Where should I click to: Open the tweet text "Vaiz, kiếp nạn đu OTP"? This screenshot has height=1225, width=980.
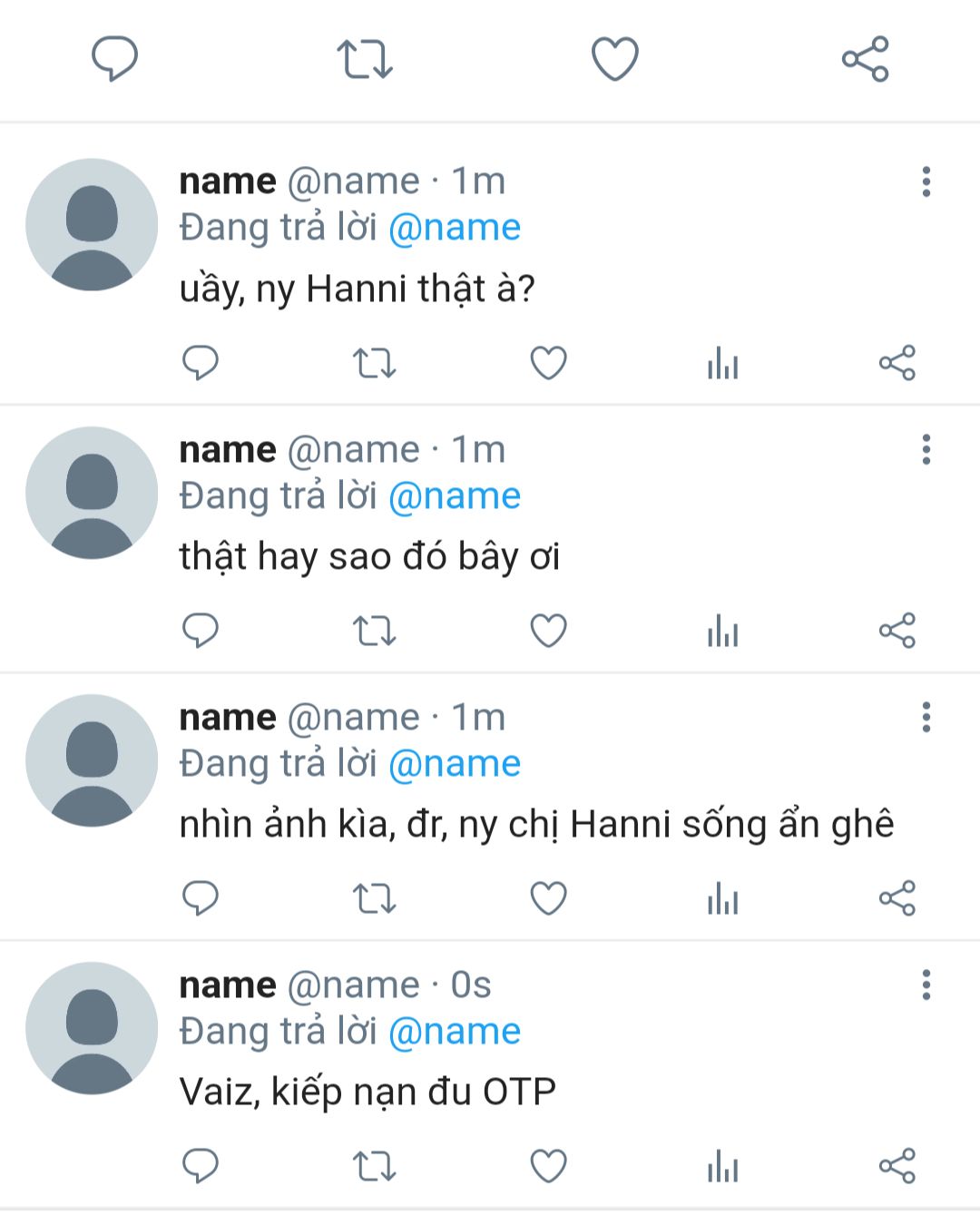367,1092
